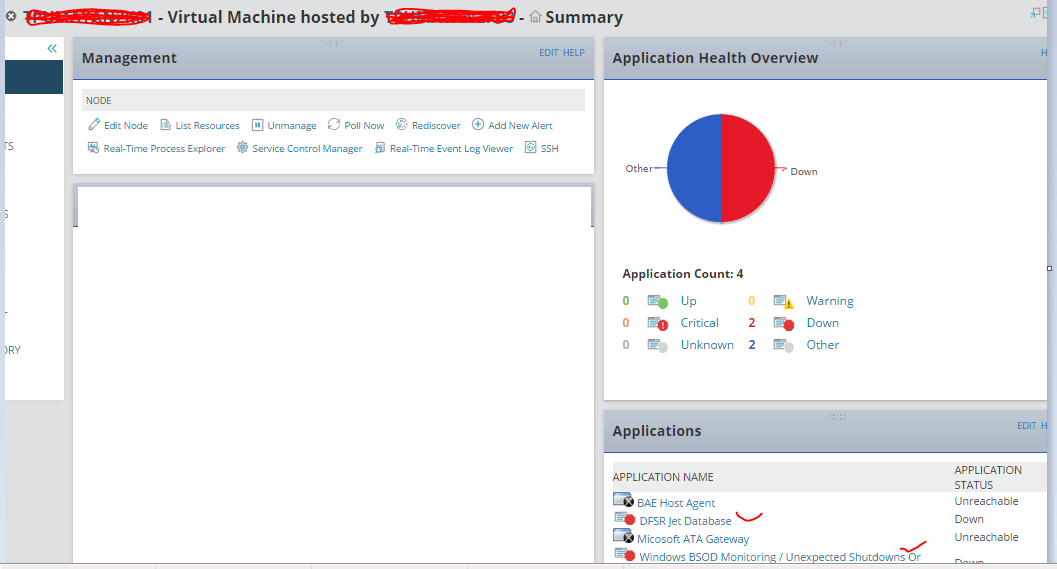
Task: Click HELP in the Management panel header
Action: coord(574,53)
